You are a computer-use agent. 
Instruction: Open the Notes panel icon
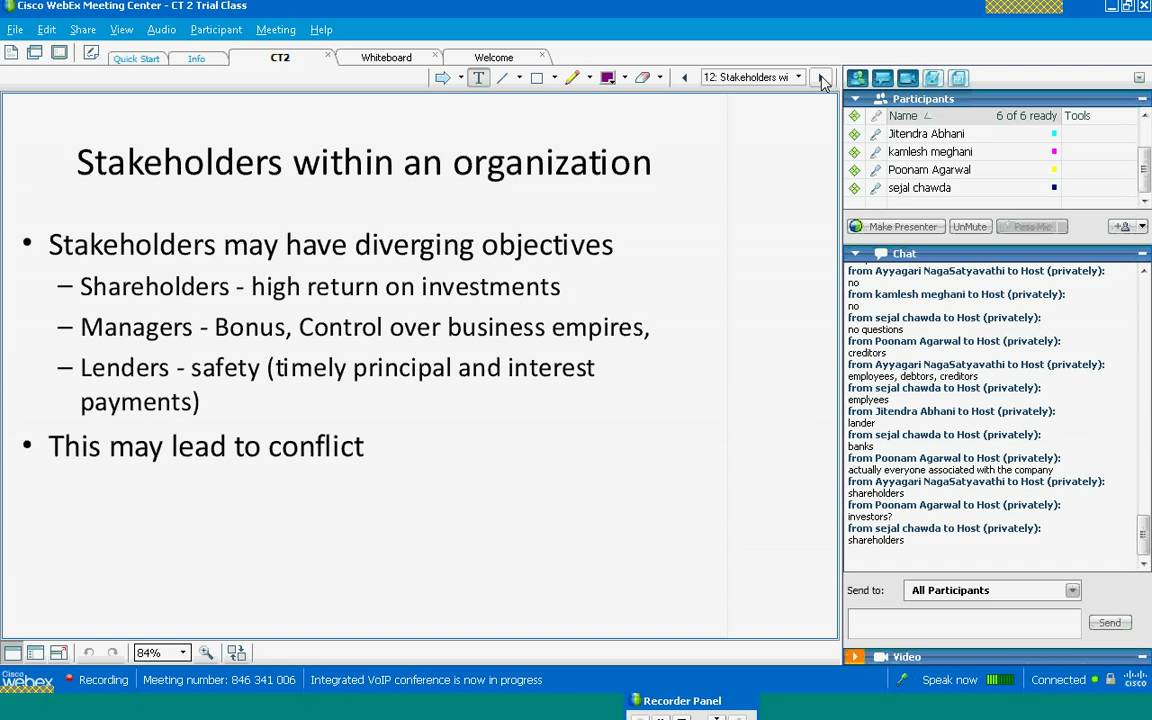[x=933, y=78]
